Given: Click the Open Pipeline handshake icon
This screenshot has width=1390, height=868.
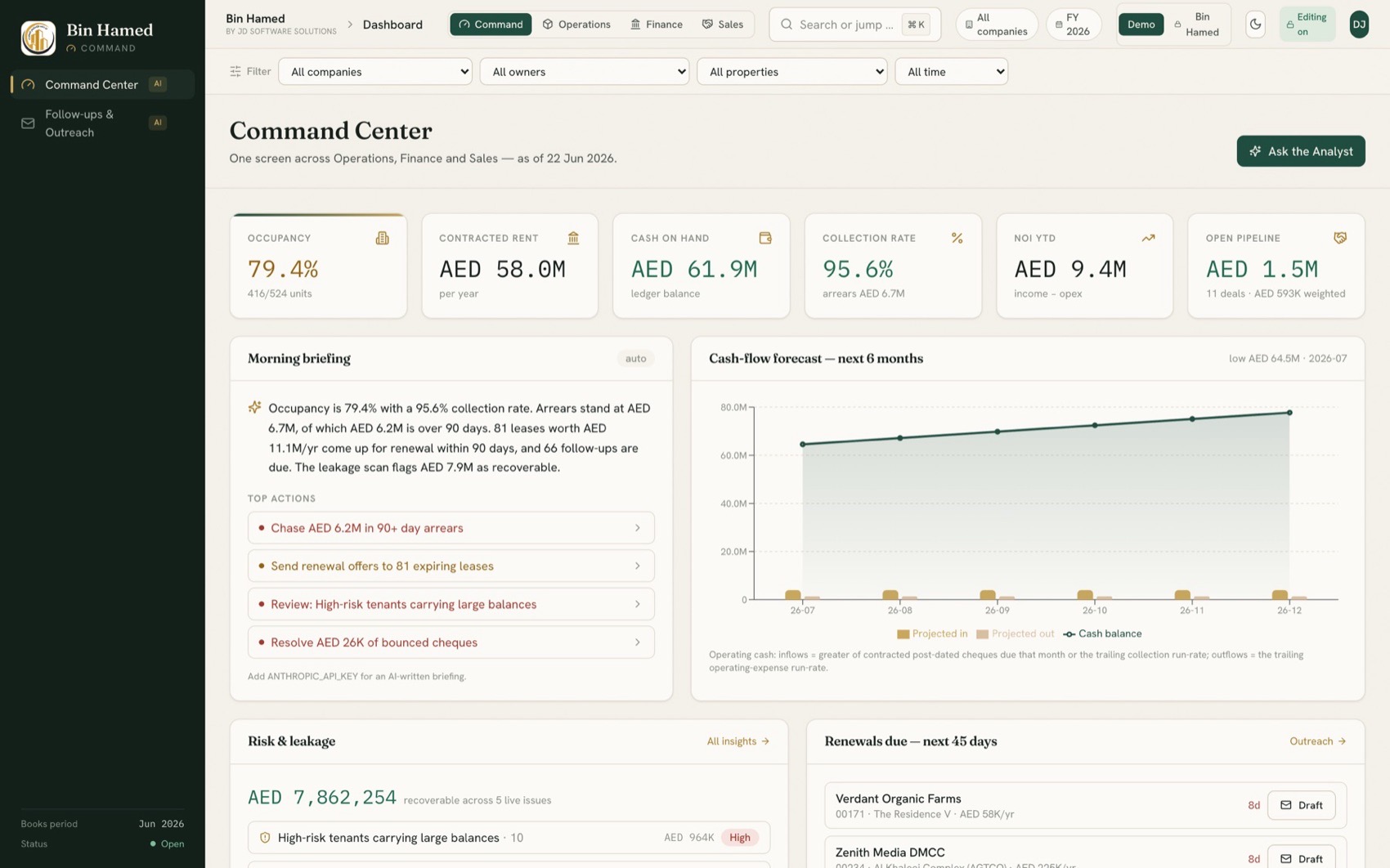Looking at the screenshot, I should (1339, 238).
